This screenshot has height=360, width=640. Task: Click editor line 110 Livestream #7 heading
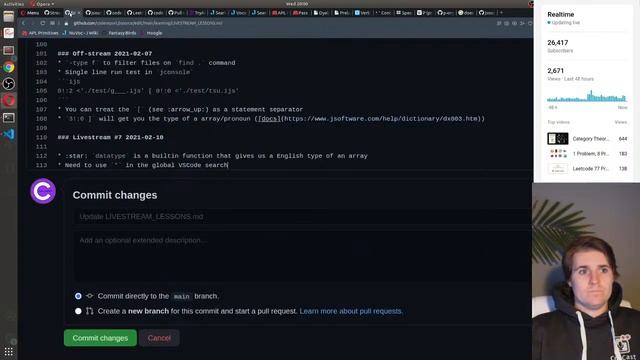(x=110, y=138)
